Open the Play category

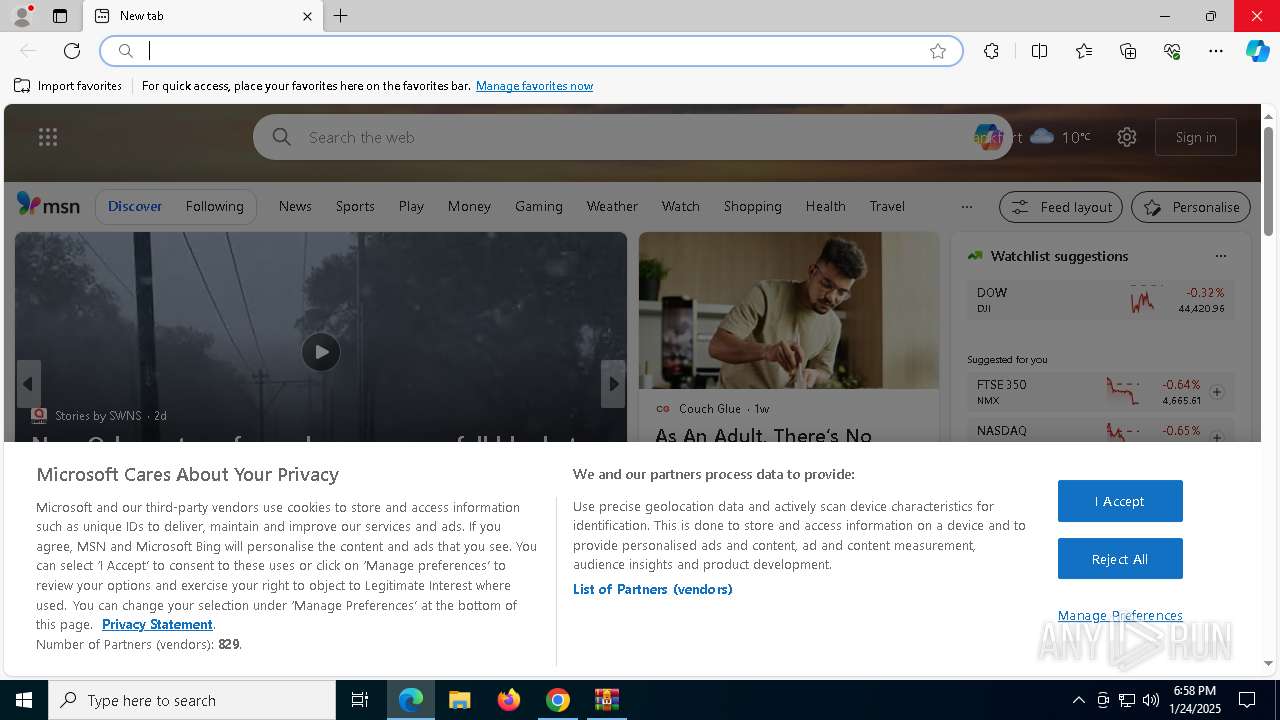tap(411, 206)
